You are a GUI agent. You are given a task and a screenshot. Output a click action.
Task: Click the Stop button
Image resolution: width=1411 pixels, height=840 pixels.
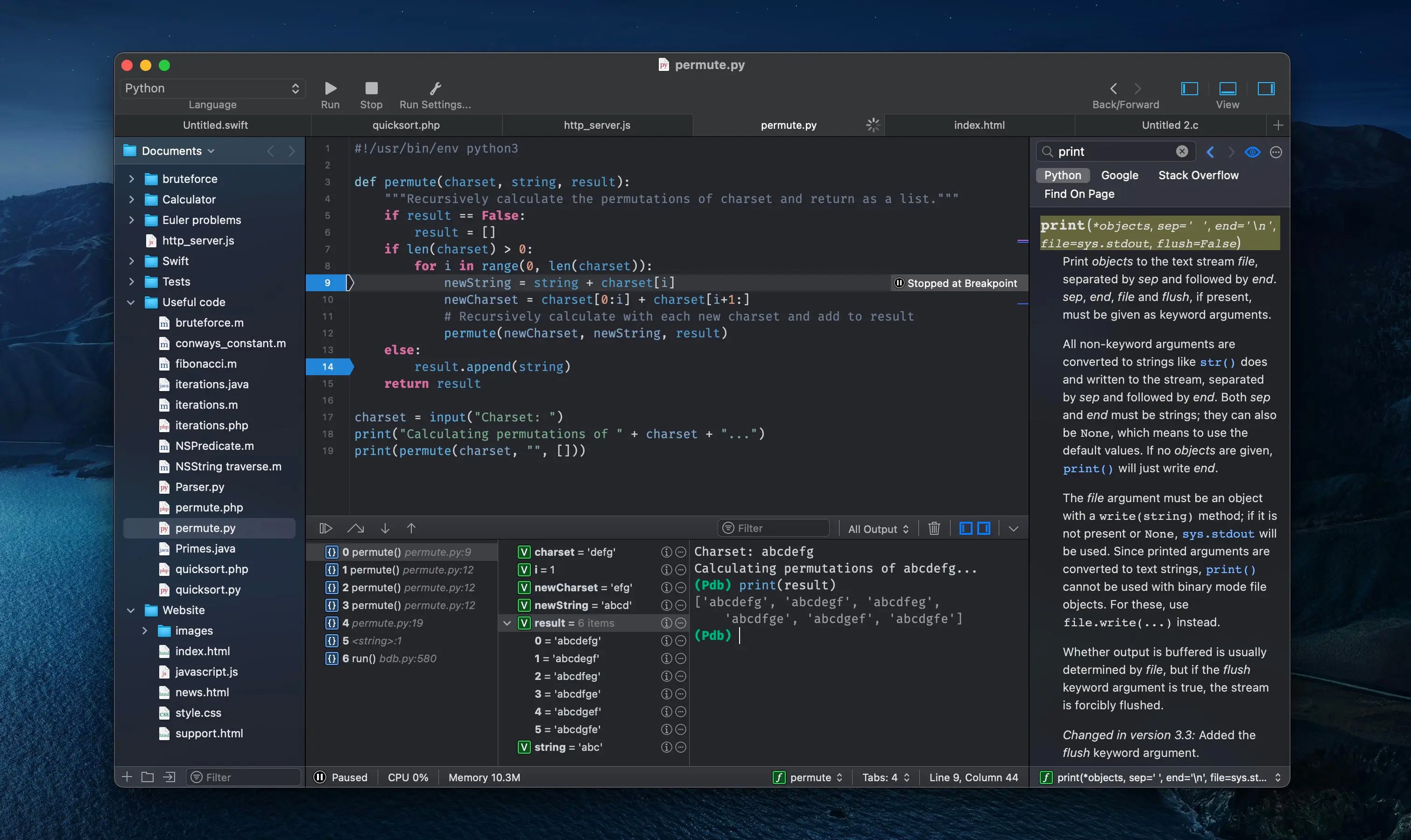click(x=371, y=88)
